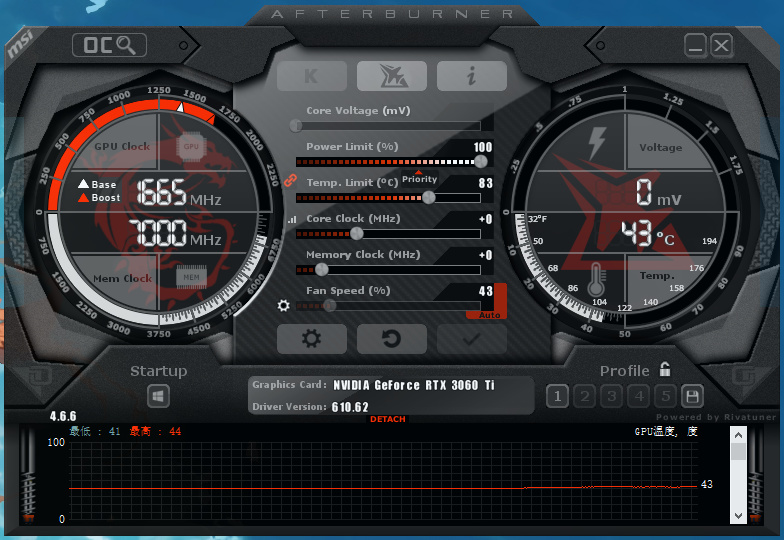Select profile slot 1
This screenshot has width=784, height=540.
pyautogui.click(x=558, y=396)
